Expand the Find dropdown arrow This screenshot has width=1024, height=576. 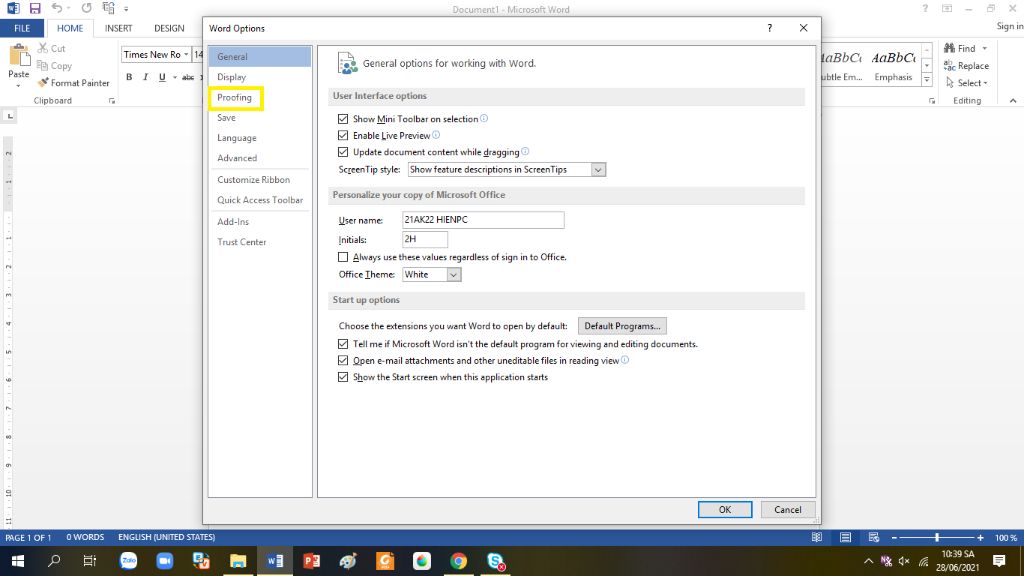coord(985,48)
